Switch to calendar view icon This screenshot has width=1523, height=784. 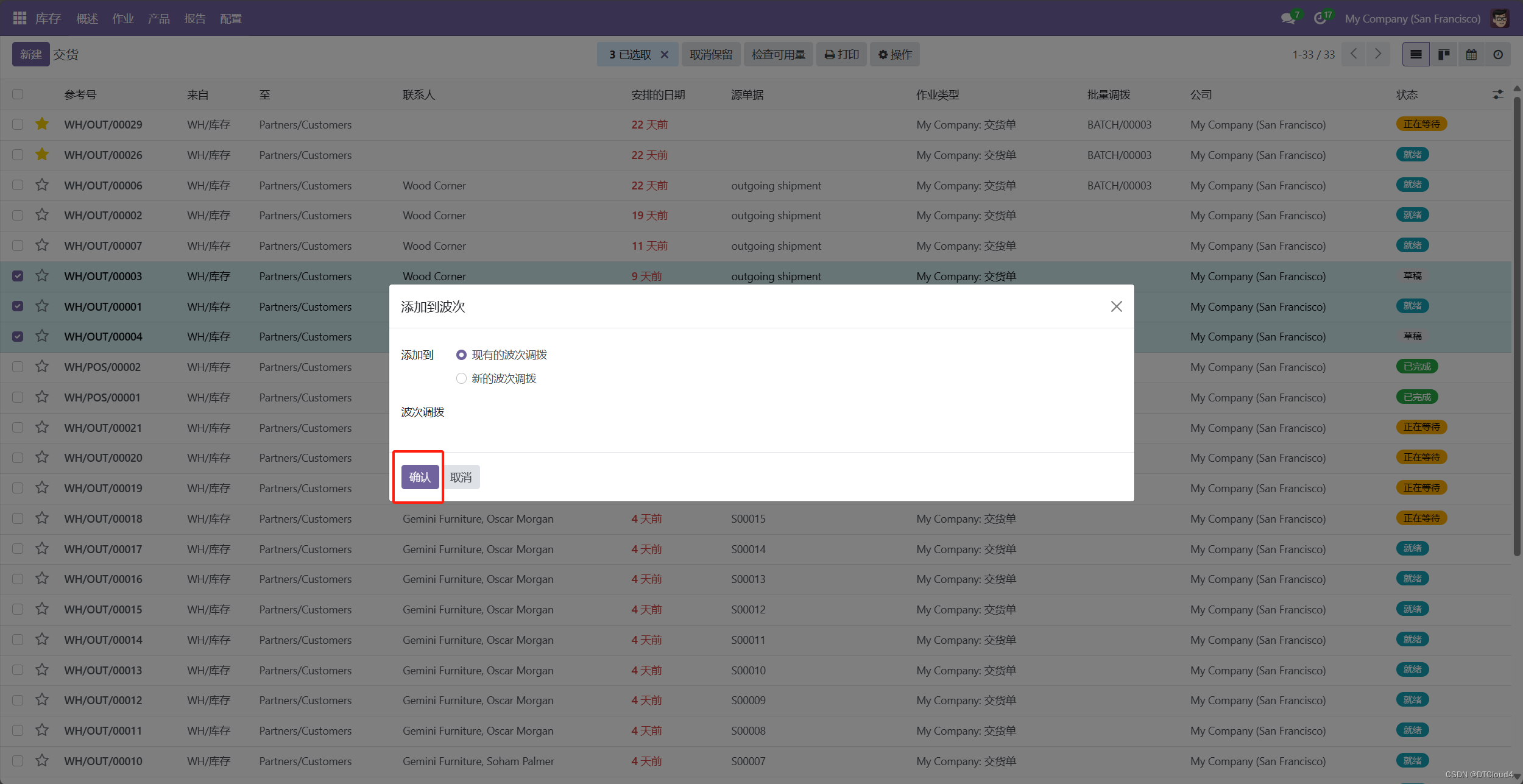(1471, 55)
